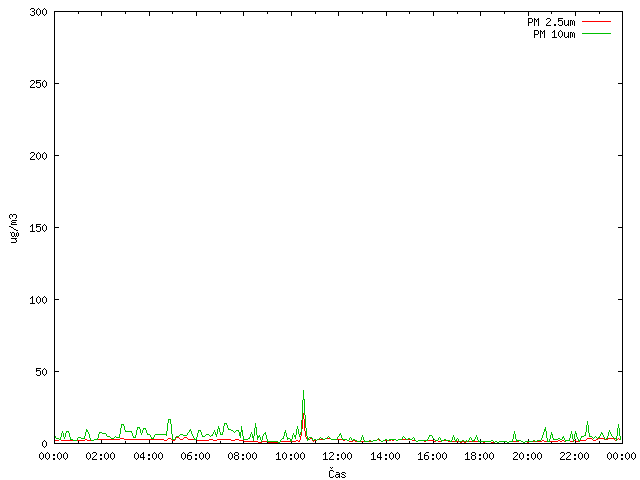Click the 04:00 time label
Screen dimensions: 640x480
[148, 456]
